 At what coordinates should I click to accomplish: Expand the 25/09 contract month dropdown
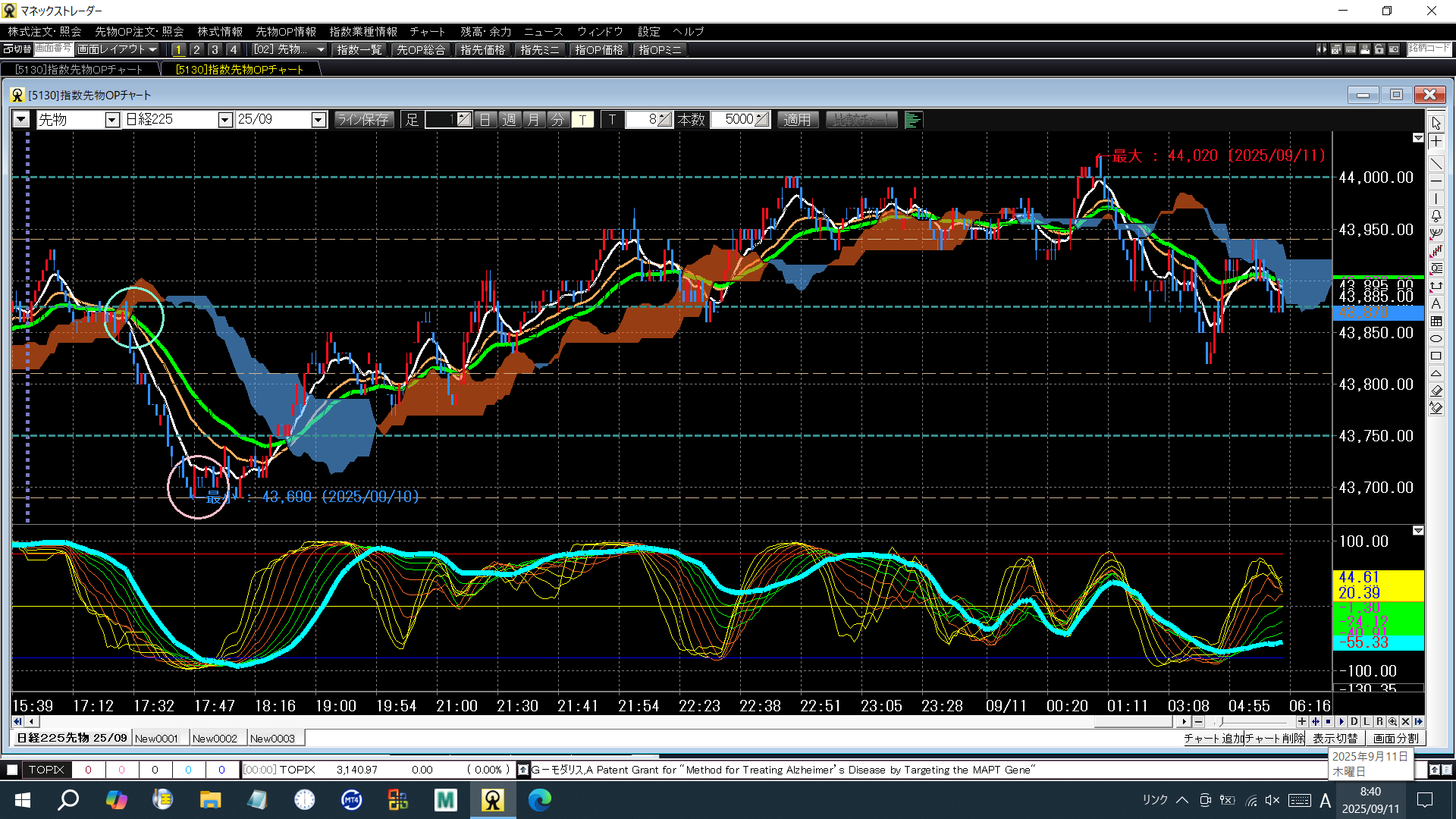pos(318,120)
